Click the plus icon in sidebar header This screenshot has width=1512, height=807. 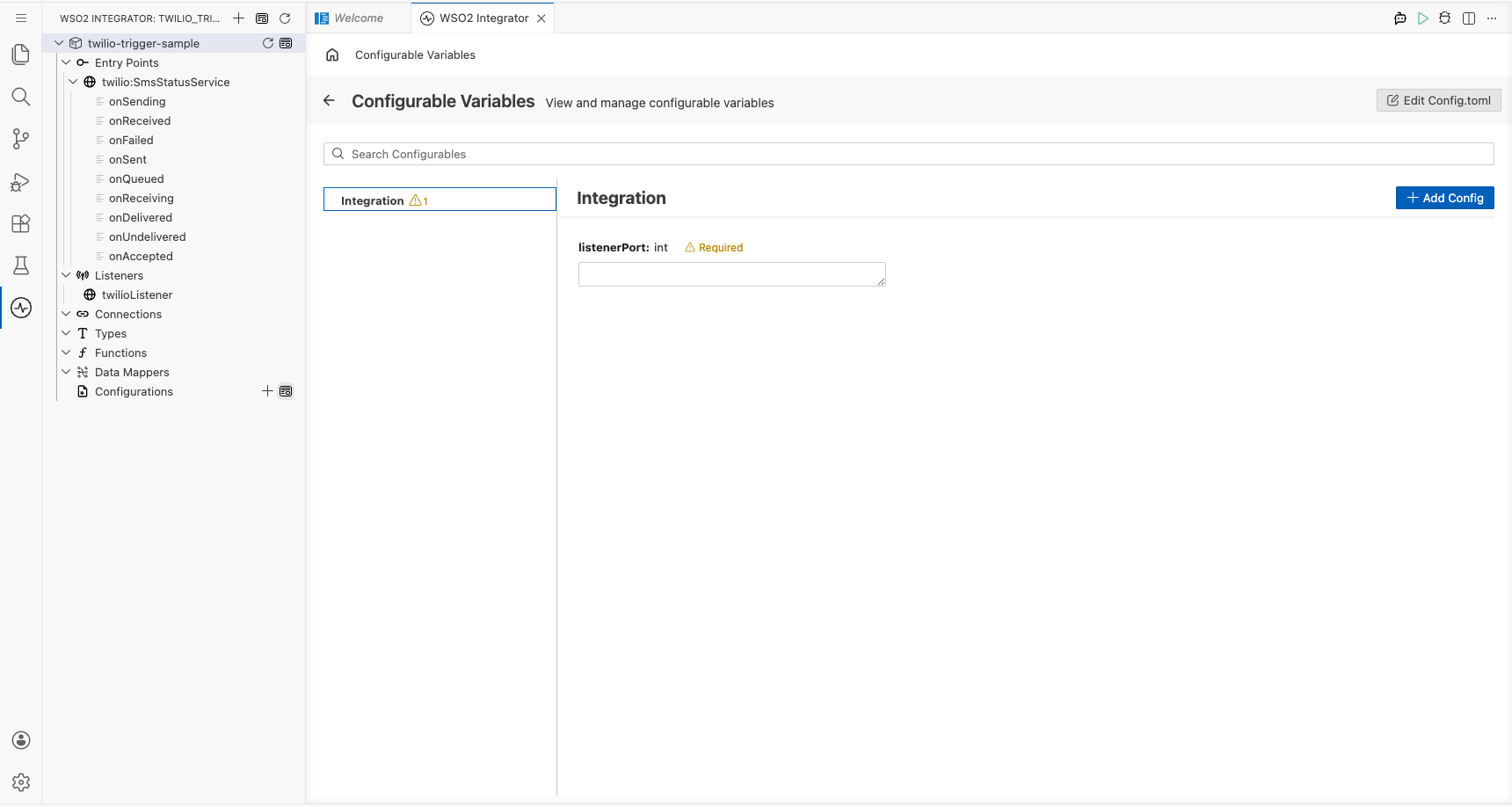pyautogui.click(x=238, y=18)
